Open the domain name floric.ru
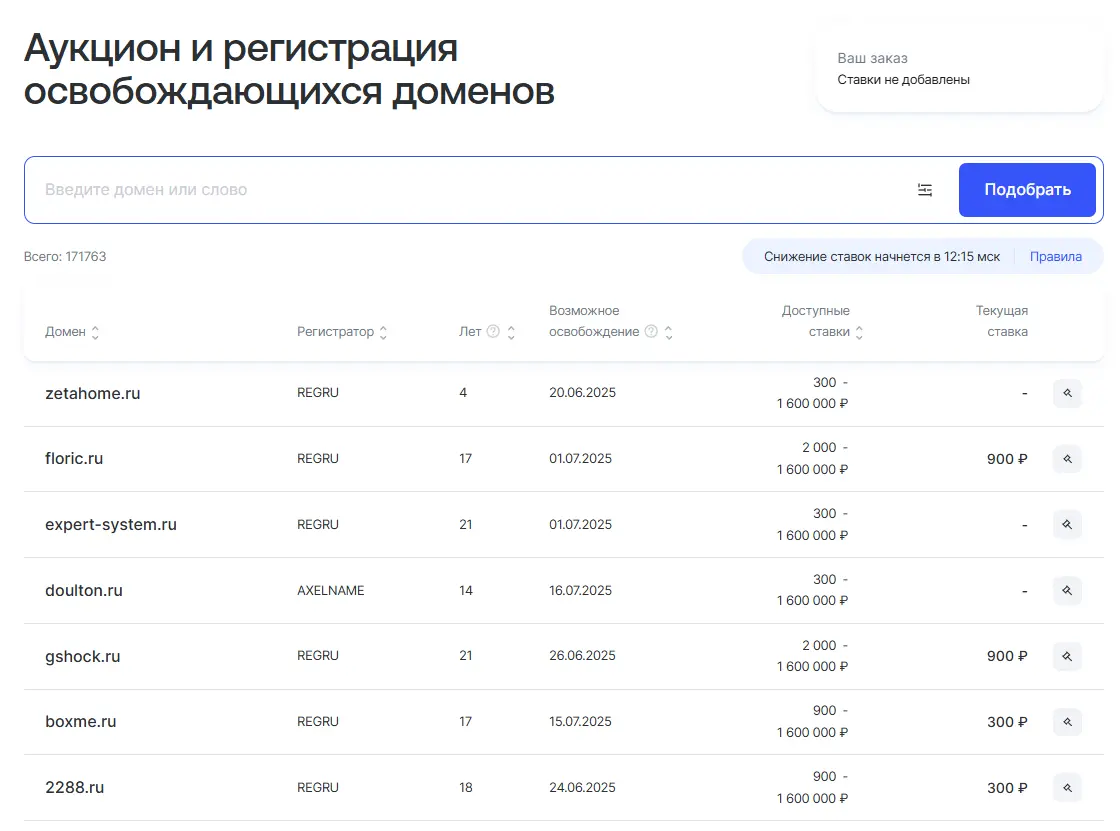Viewport: 1120px width, 831px height. pos(74,458)
